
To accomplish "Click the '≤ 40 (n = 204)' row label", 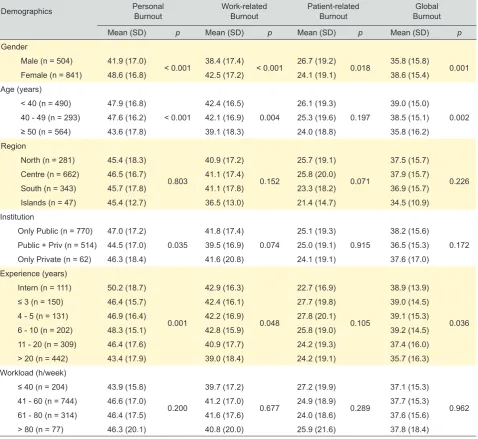I will 42,387.
